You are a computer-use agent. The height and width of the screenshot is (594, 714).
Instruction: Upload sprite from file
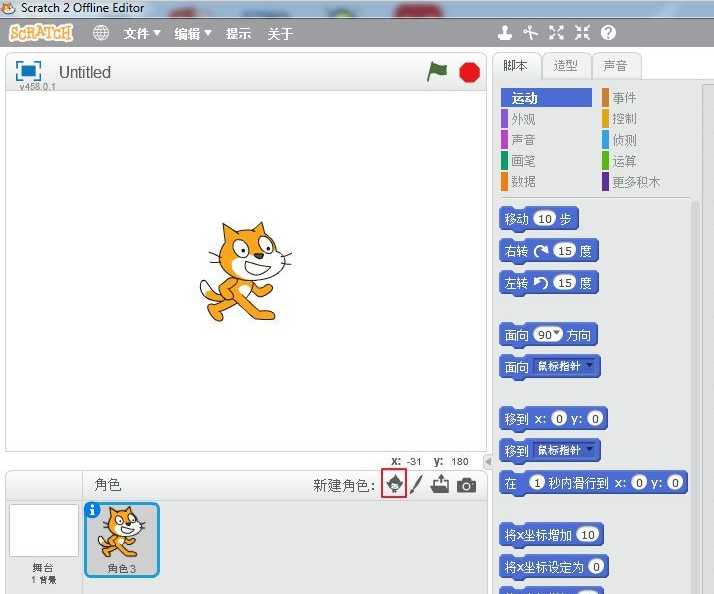(x=440, y=484)
